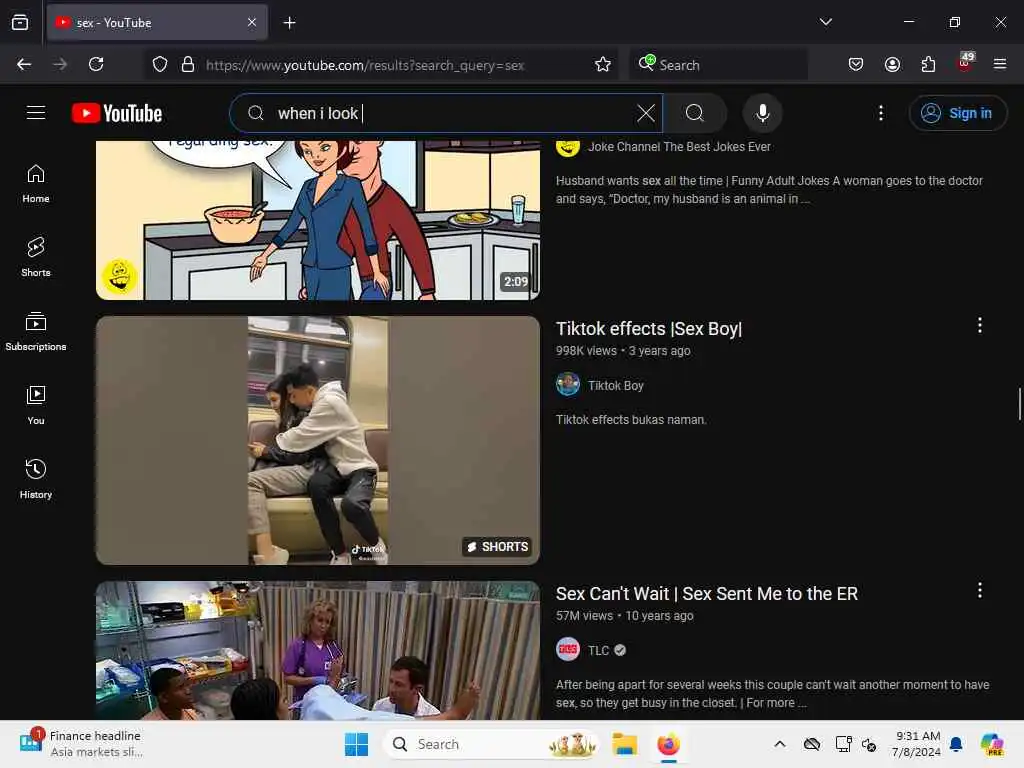Open the You section in sidebar
This screenshot has width=1024, height=768.
pos(36,406)
